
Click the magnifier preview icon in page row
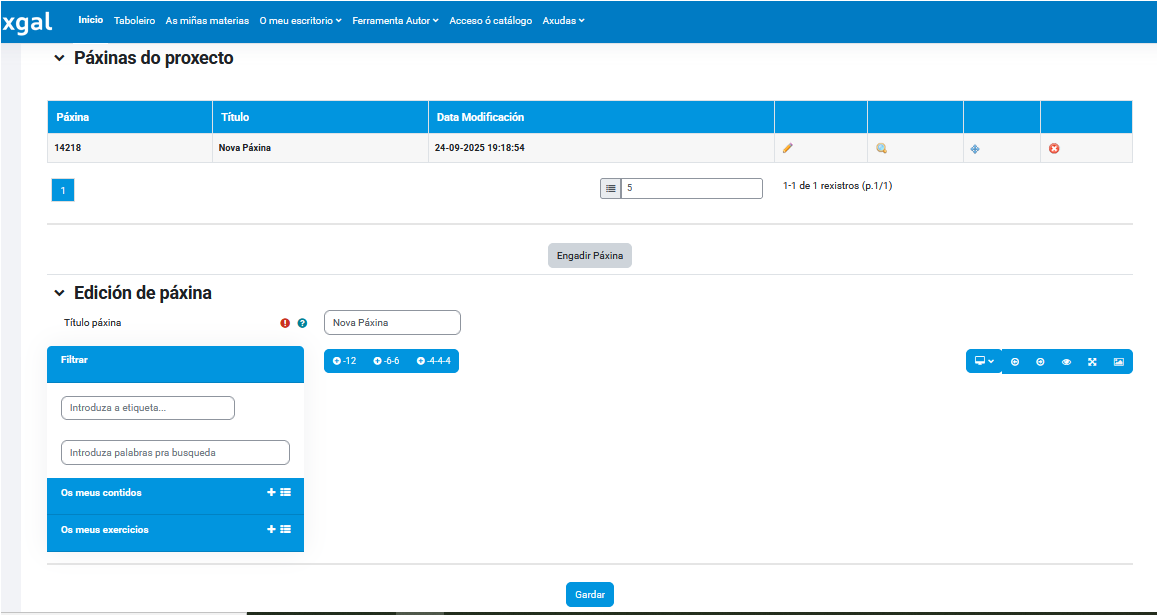click(x=881, y=148)
